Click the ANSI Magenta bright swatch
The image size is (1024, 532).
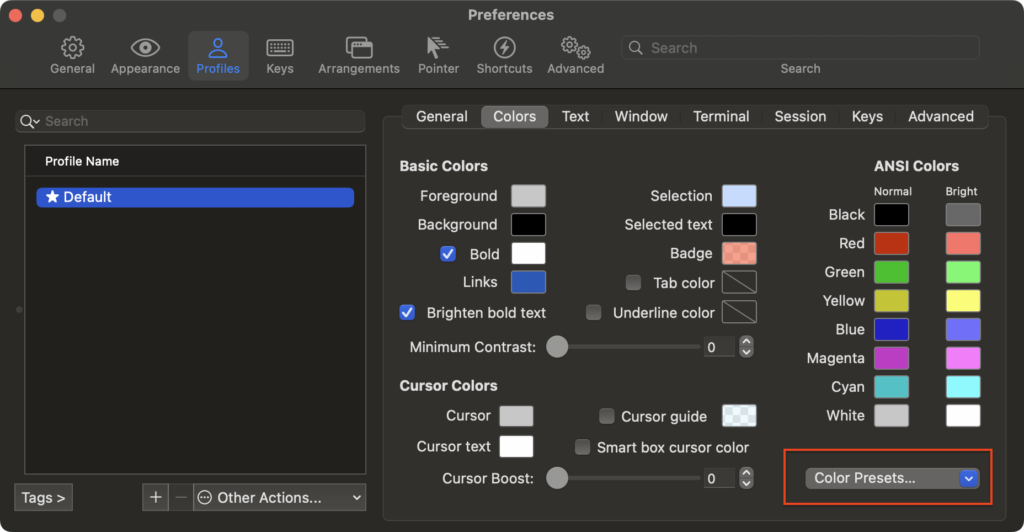pos(963,358)
